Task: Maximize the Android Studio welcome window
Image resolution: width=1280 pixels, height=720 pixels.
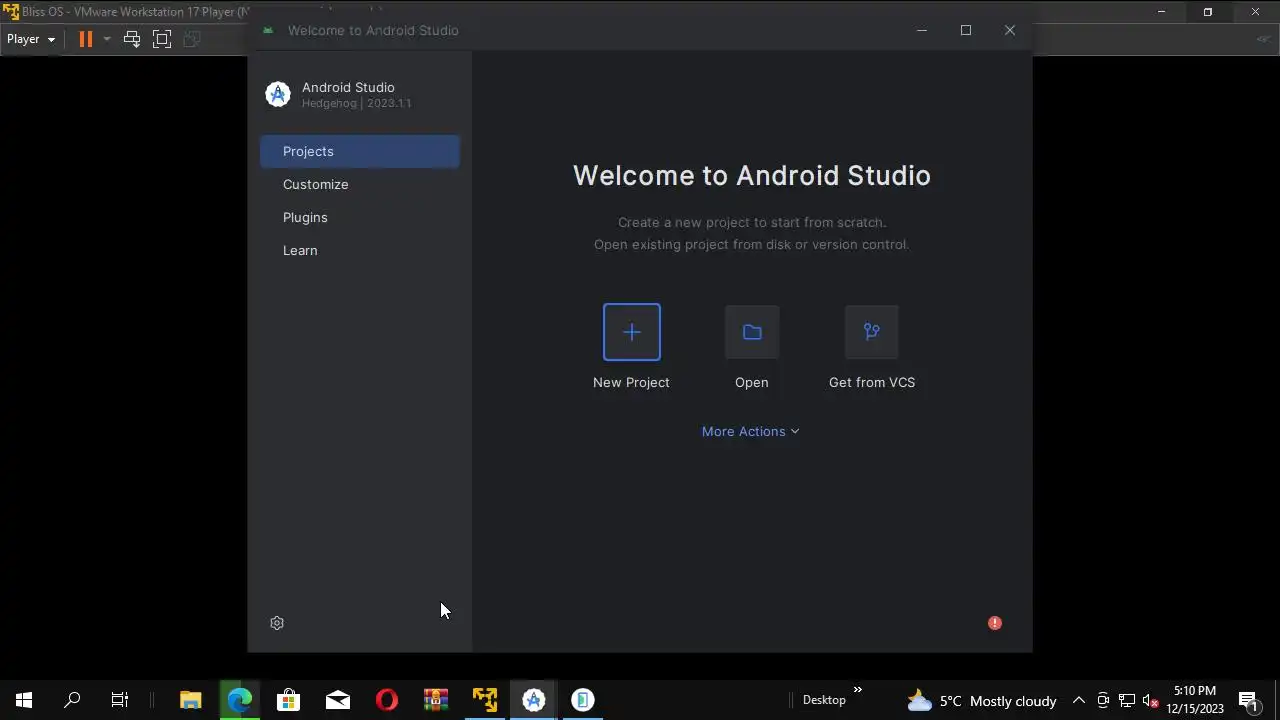Action: 966,30
